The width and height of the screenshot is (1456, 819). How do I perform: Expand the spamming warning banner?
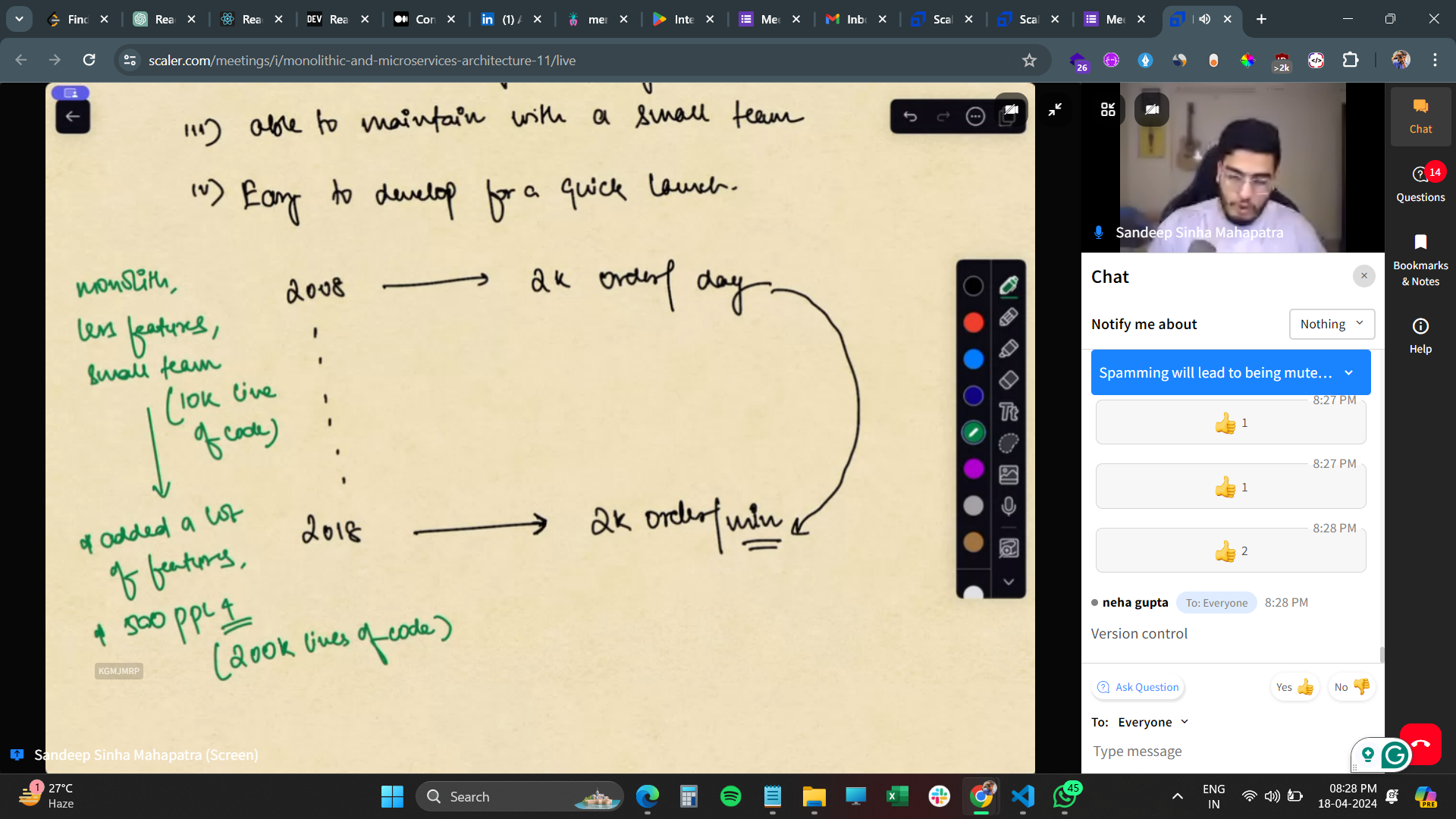[x=1349, y=372]
